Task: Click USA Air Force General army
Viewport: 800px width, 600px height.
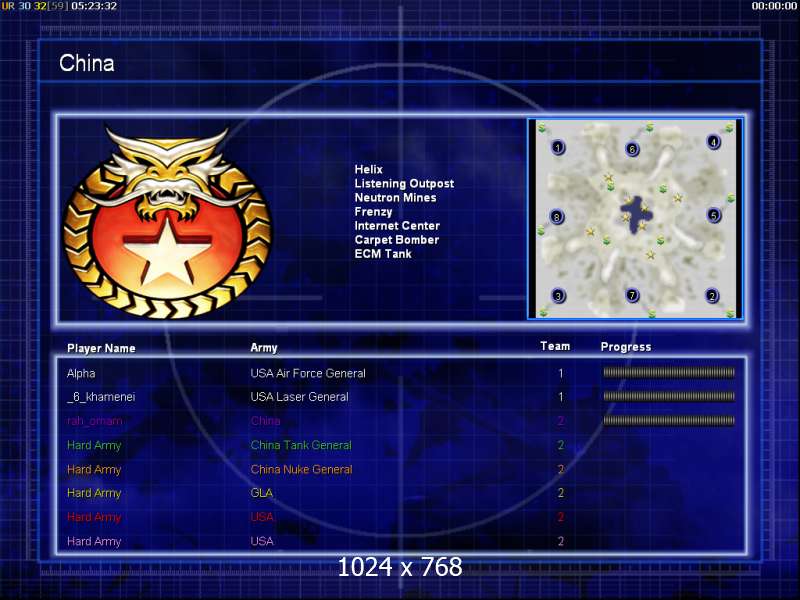Action: (x=308, y=373)
